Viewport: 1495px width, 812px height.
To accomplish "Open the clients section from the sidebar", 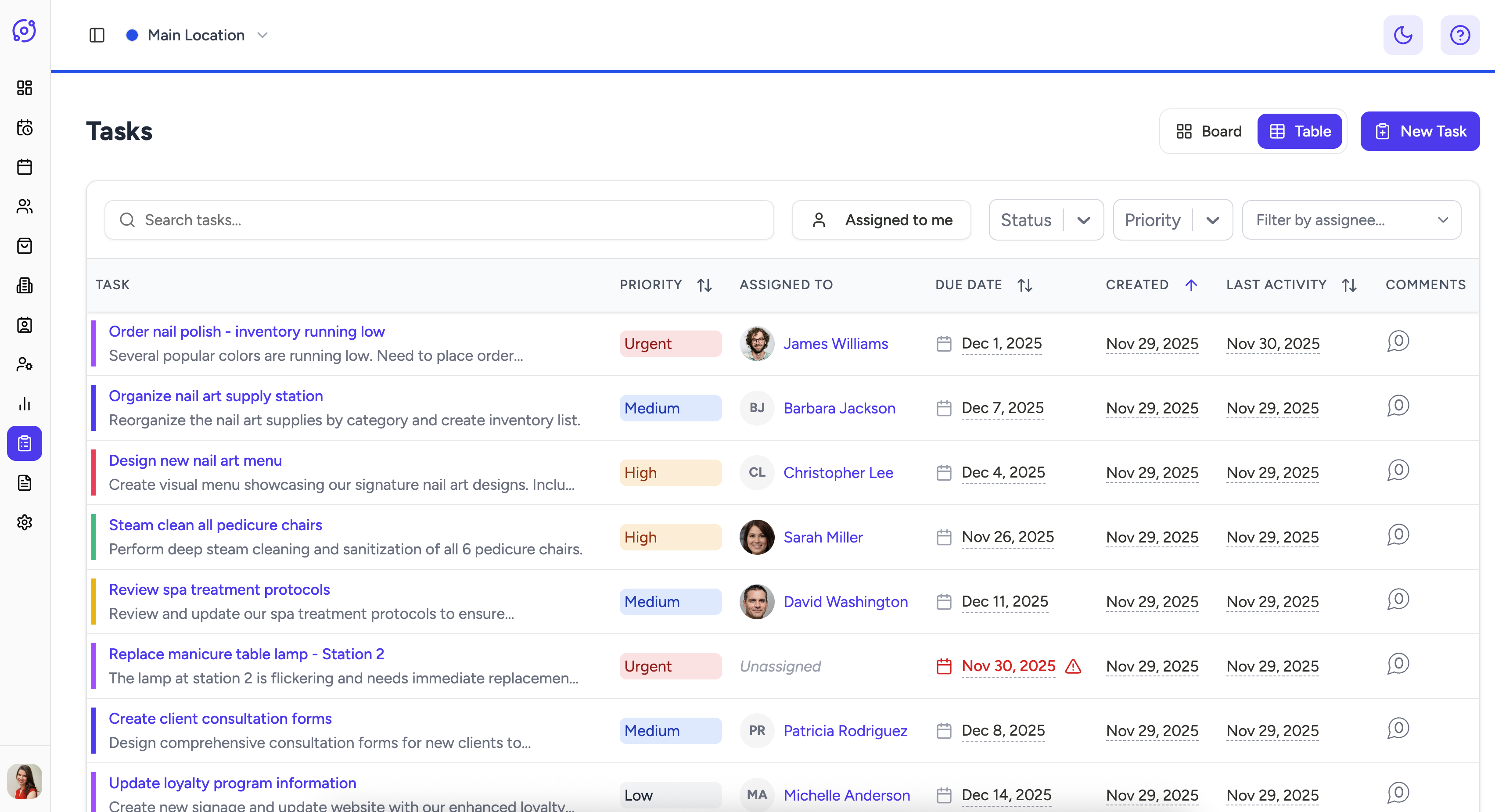I will 25,206.
